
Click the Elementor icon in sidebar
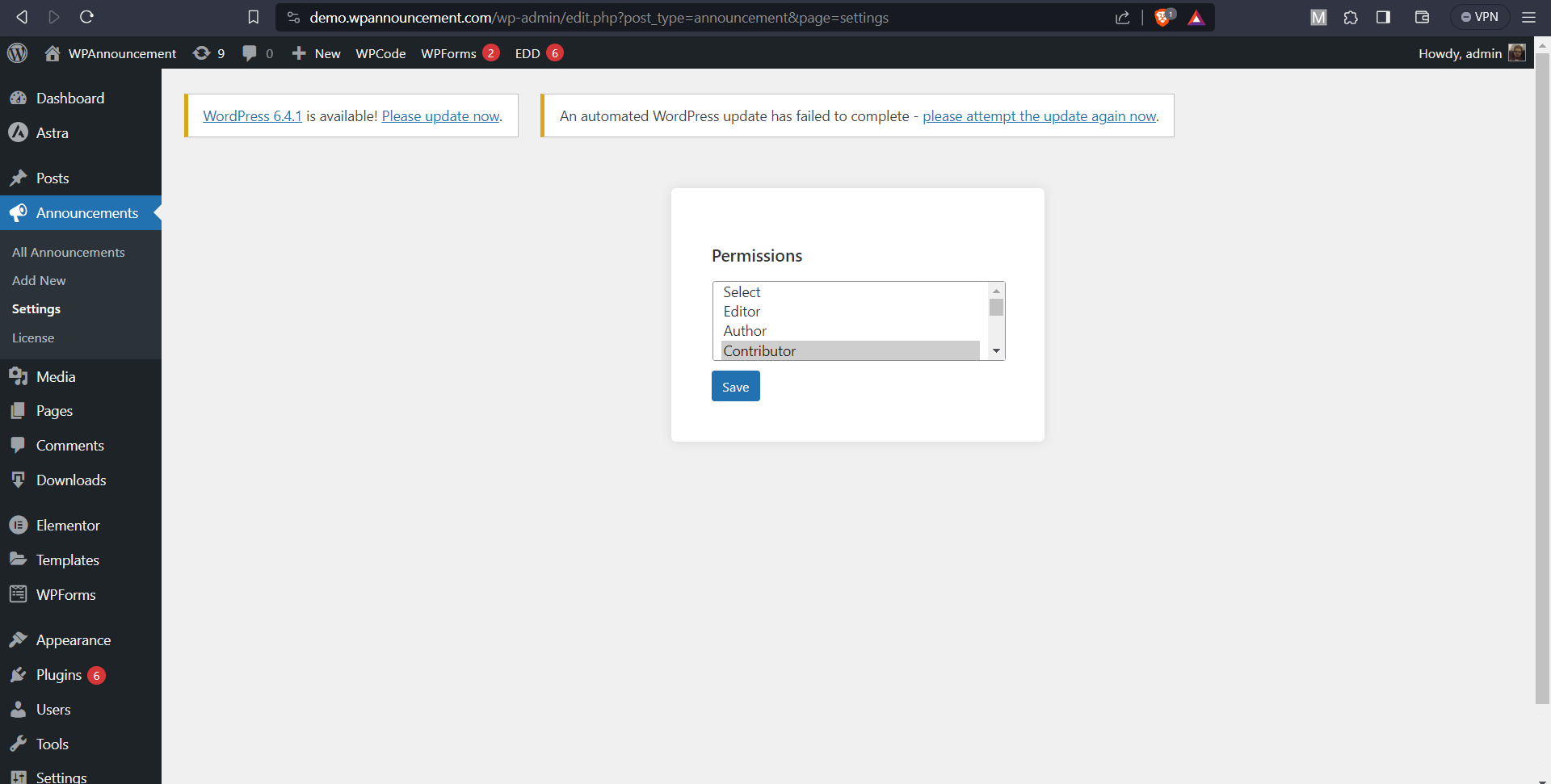pyautogui.click(x=18, y=526)
